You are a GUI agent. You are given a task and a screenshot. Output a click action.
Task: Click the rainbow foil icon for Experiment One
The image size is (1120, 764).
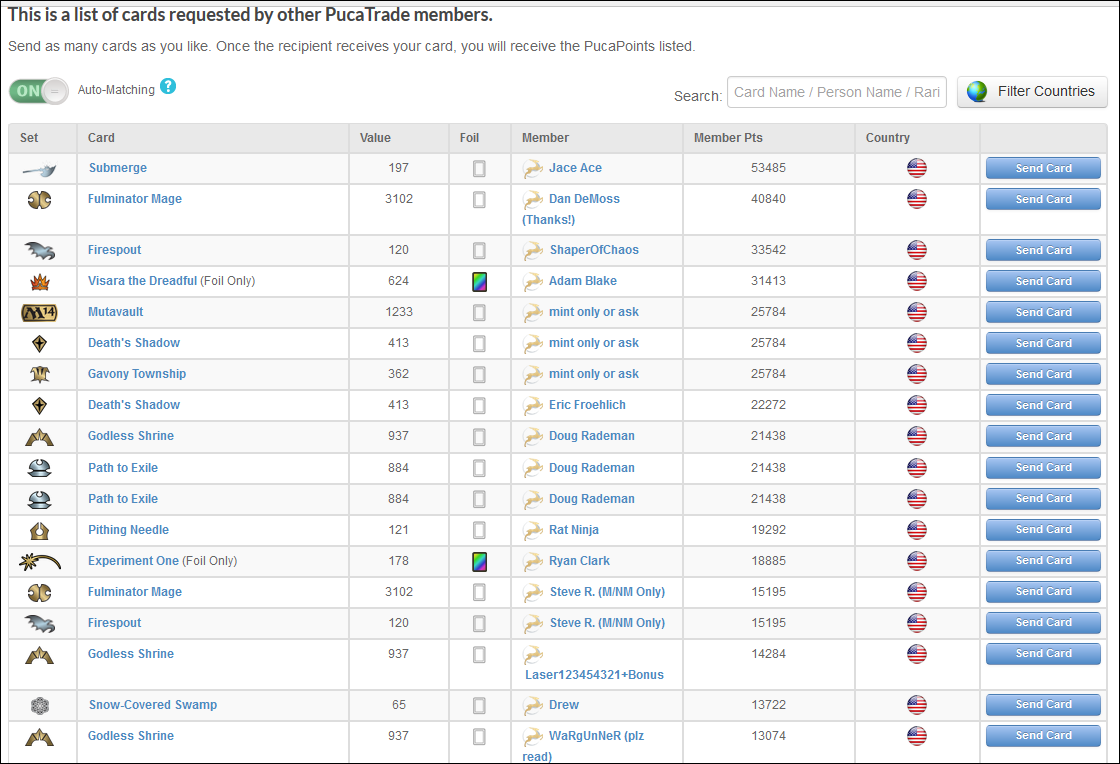pyautogui.click(x=479, y=561)
